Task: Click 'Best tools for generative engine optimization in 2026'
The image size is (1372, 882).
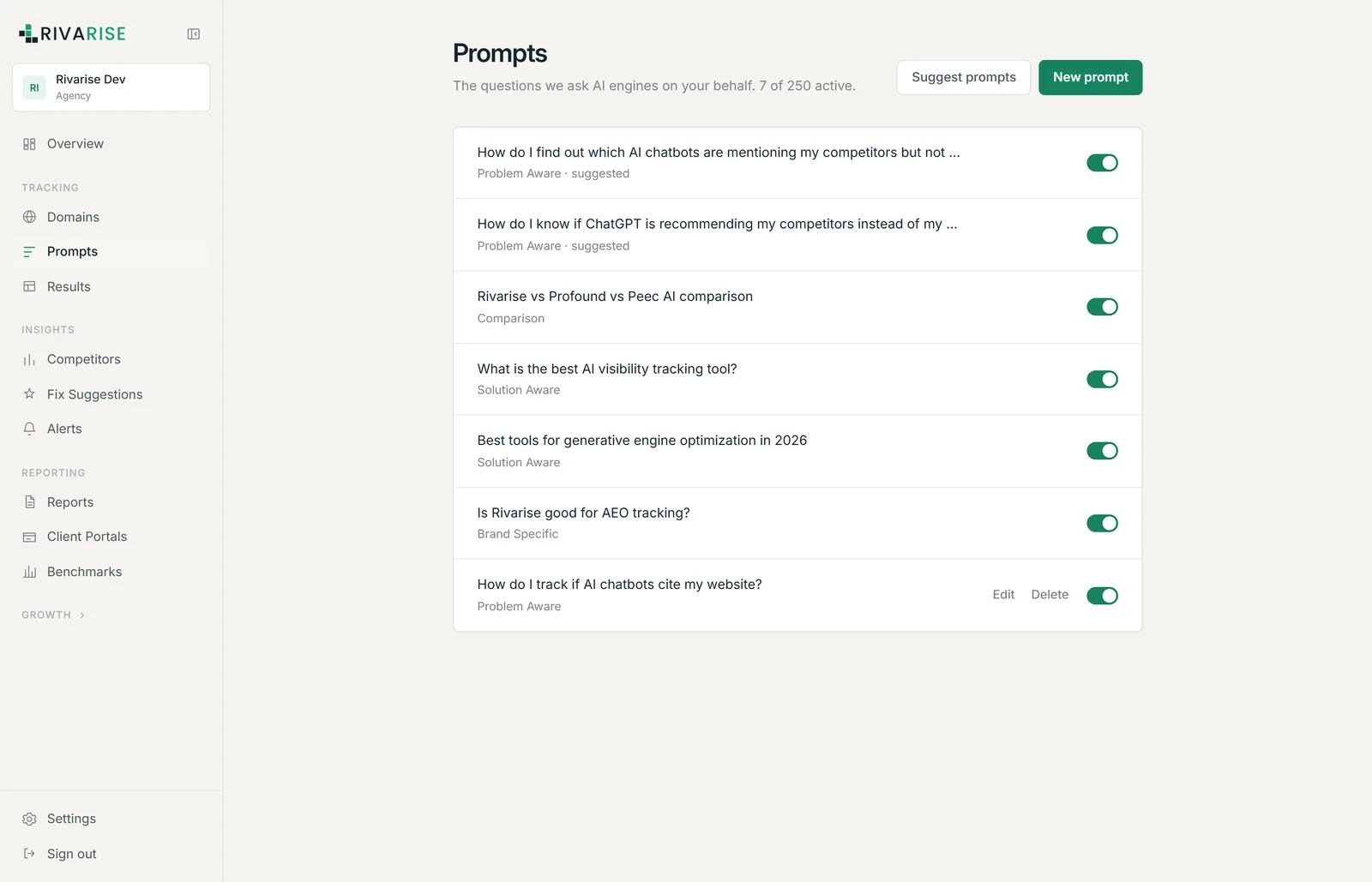Action: (x=642, y=441)
